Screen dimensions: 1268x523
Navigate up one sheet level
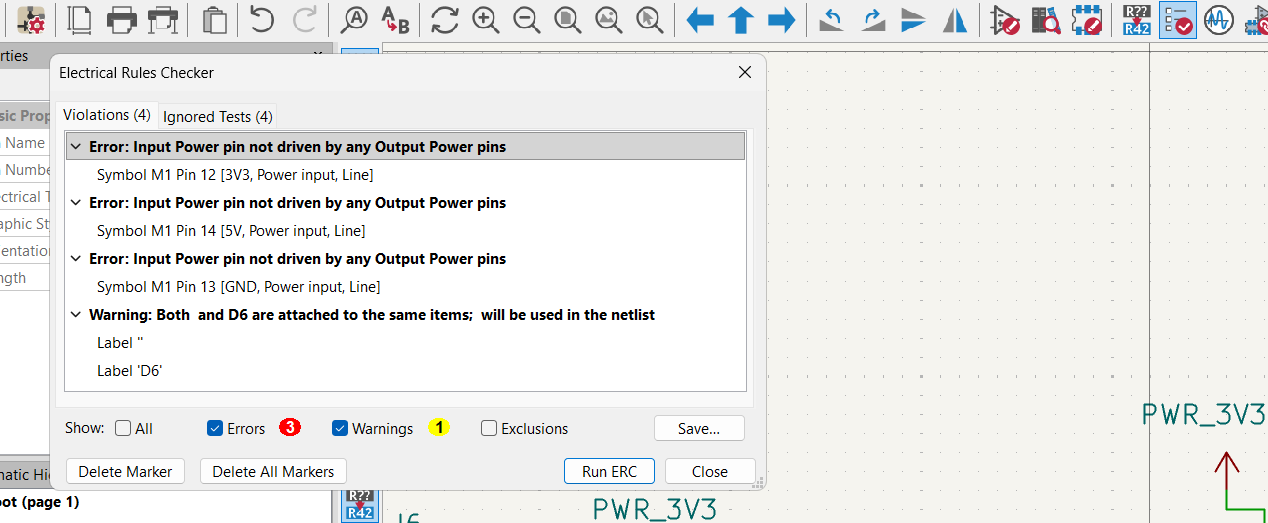[x=741, y=19]
